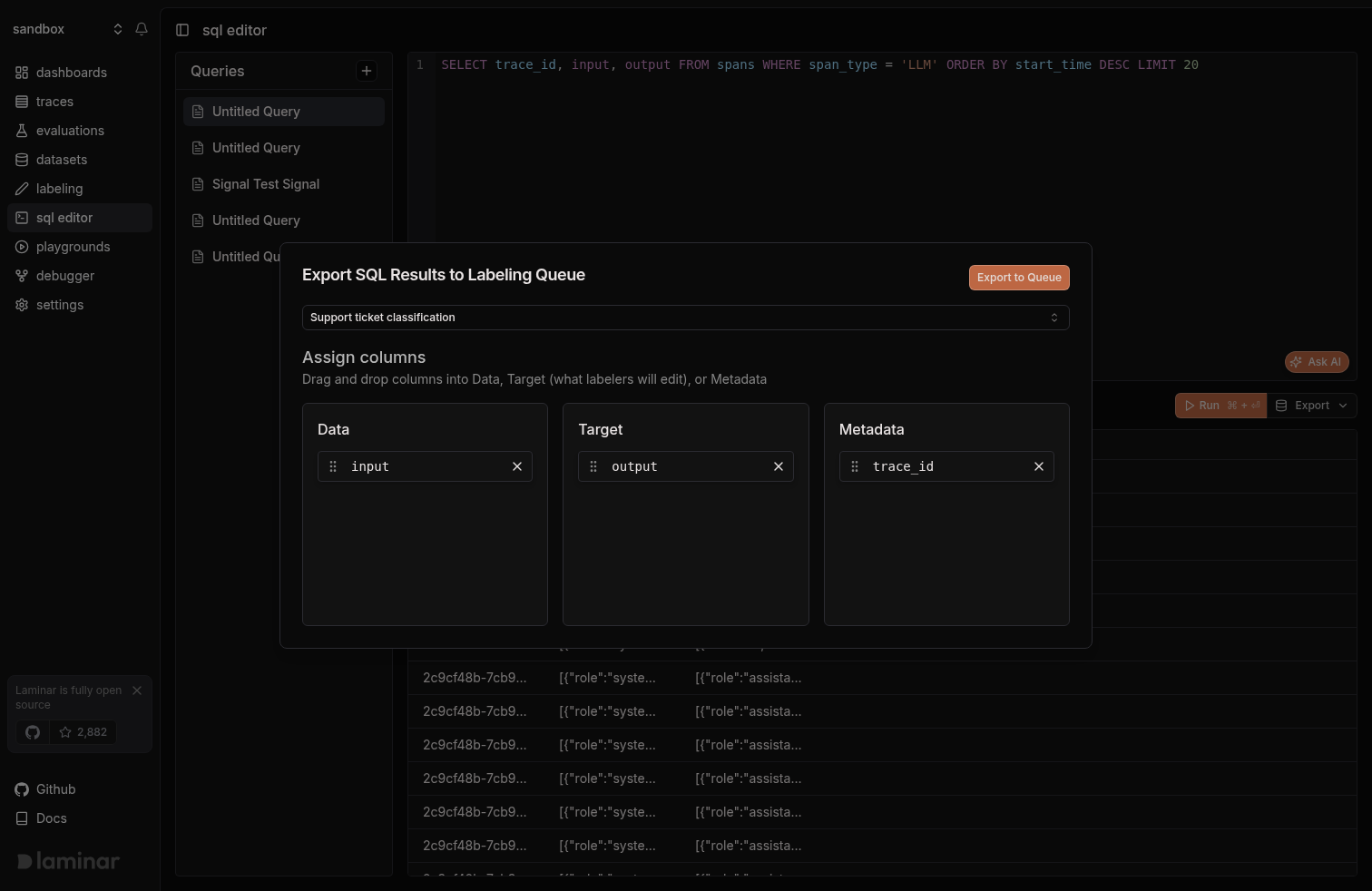Click the Target drop zone
The height and width of the screenshot is (891, 1372).
(x=686, y=514)
